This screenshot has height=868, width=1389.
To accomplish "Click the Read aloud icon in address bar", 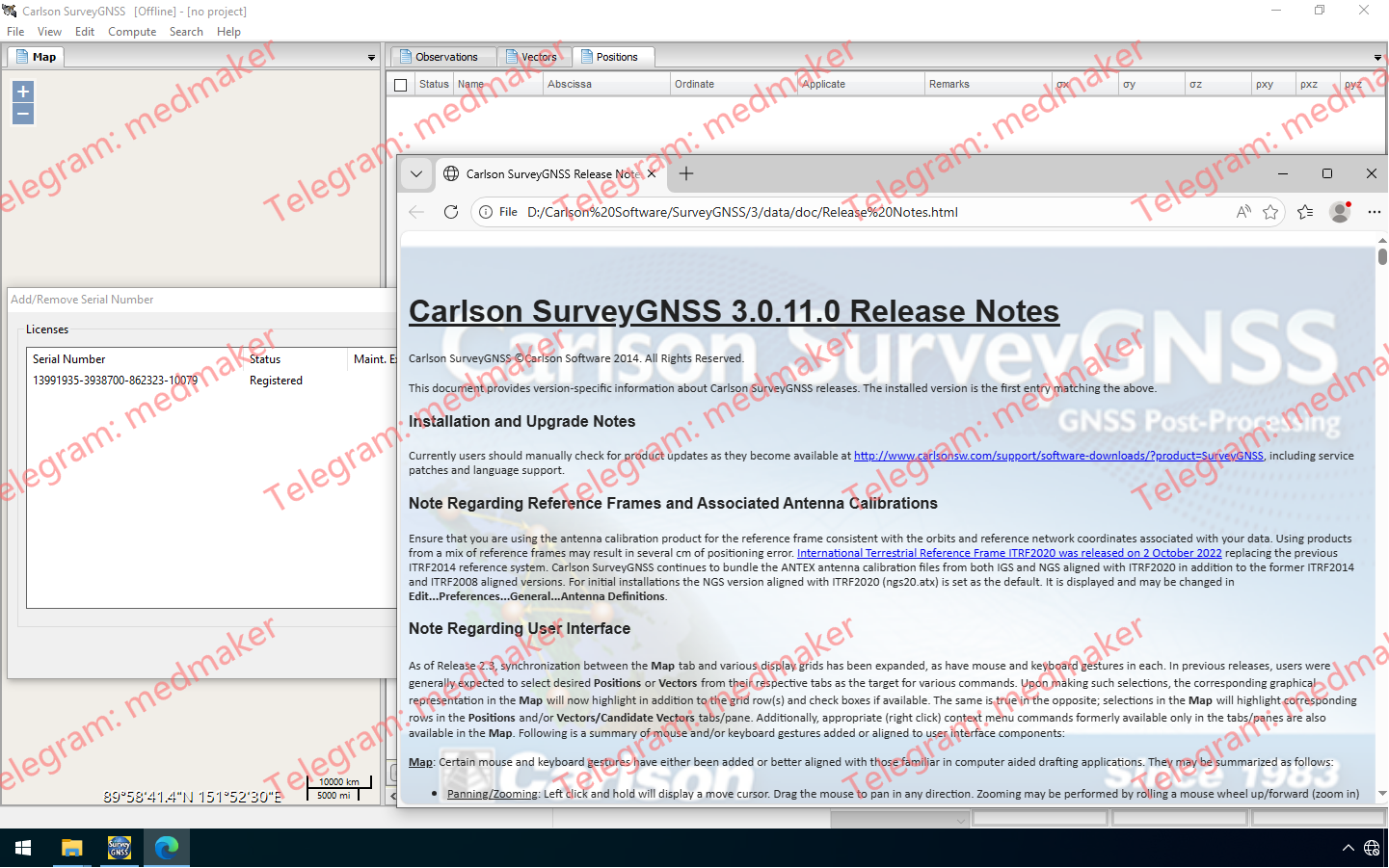I will point(1243,212).
